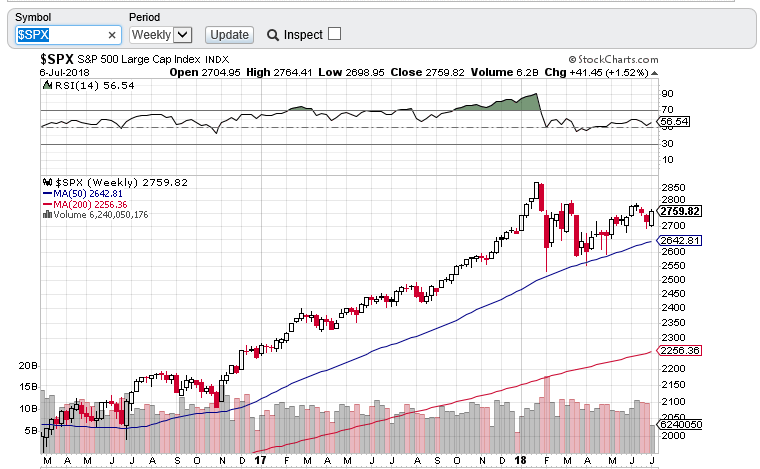Enable the Inspect checkbox

[x=334, y=34]
